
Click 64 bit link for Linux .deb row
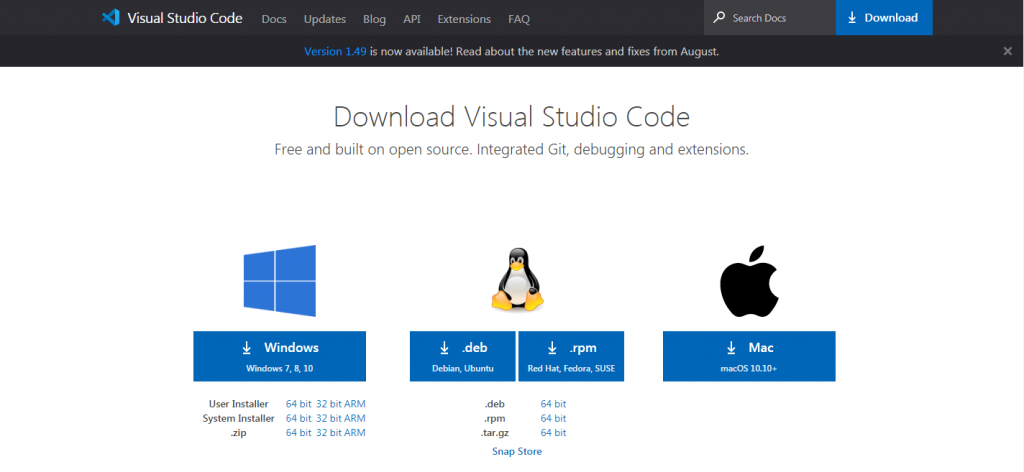pos(553,404)
